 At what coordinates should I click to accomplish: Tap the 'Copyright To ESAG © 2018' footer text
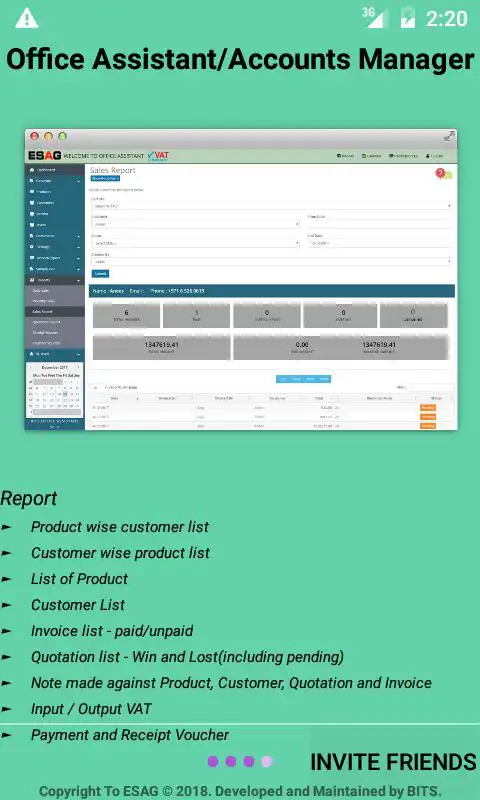pyautogui.click(x=240, y=791)
